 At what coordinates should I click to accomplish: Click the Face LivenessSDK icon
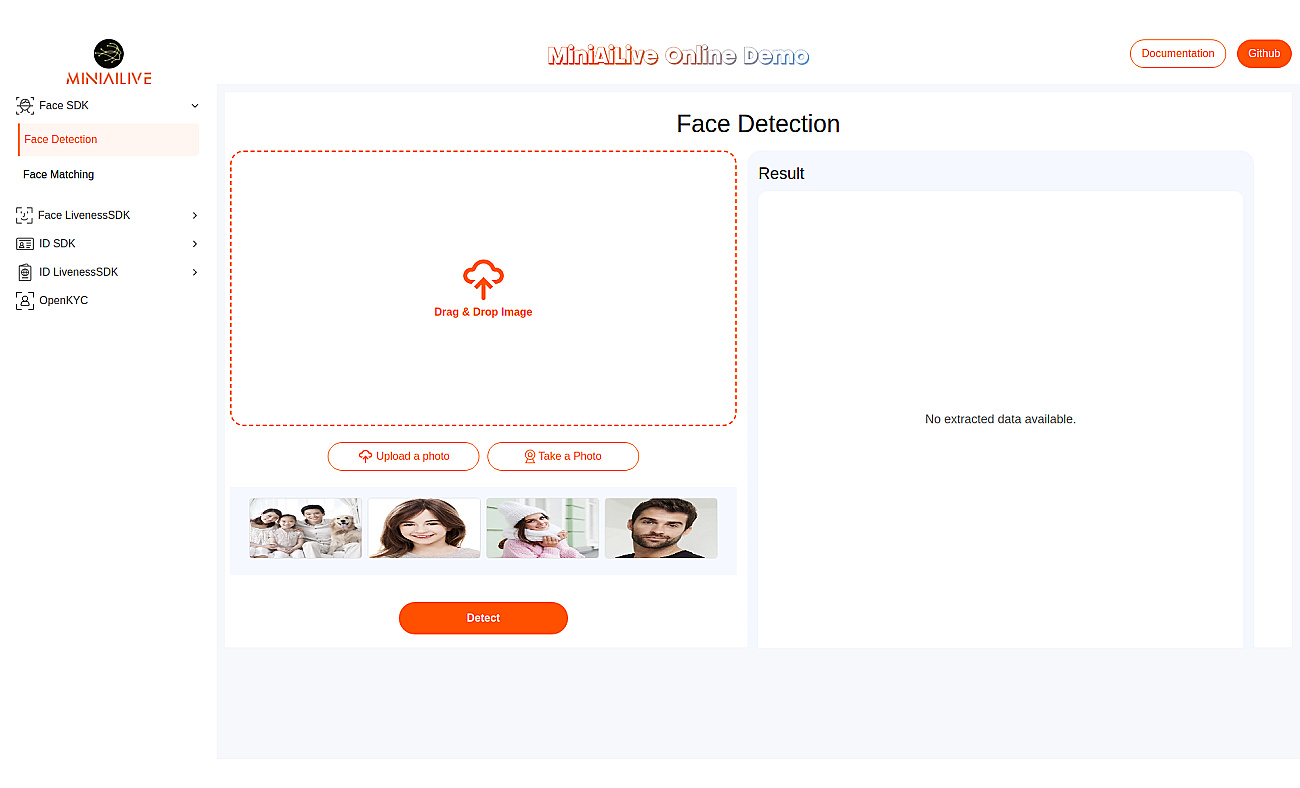25,215
